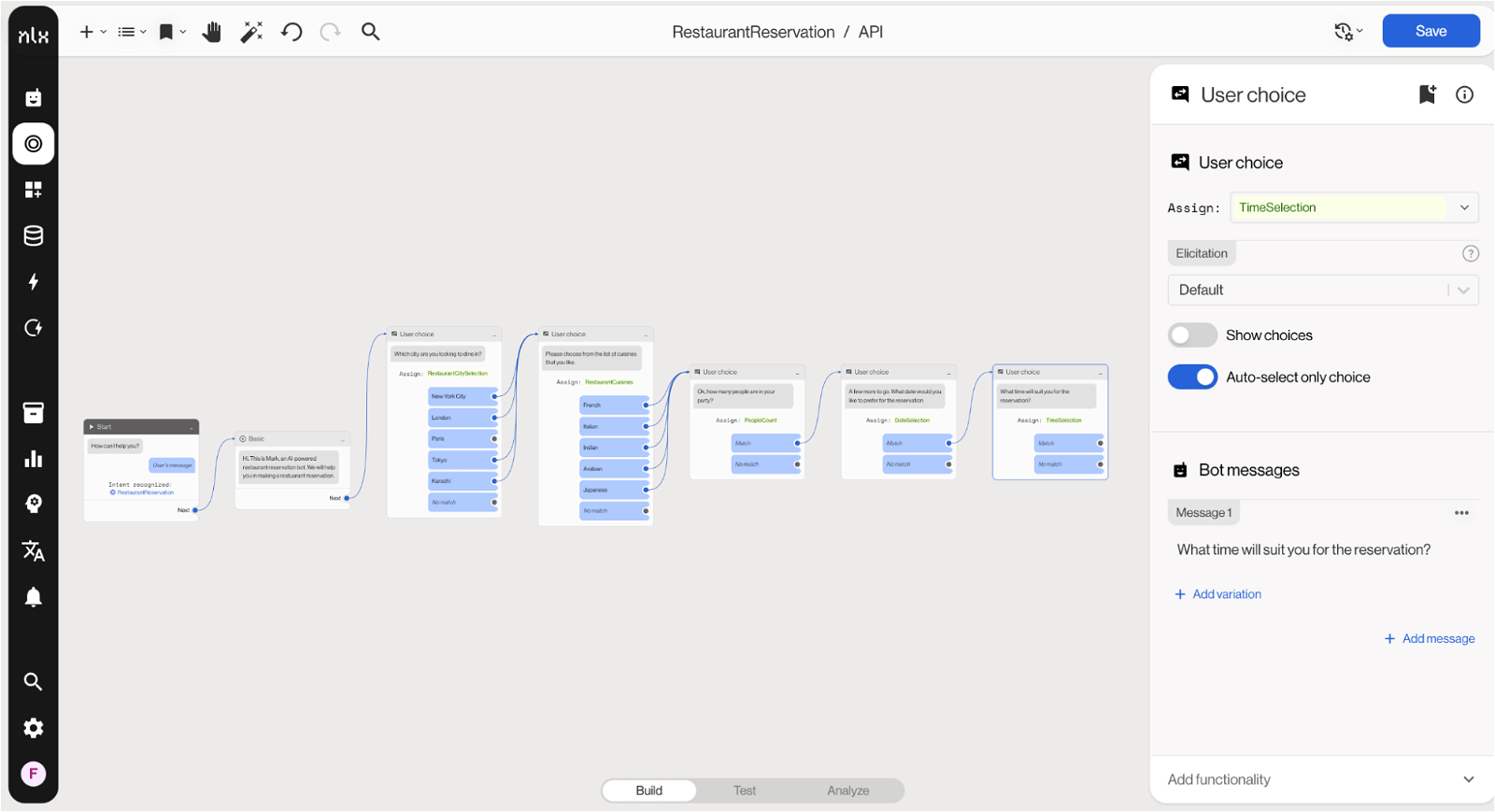Select the hand pan tool

[x=212, y=33]
